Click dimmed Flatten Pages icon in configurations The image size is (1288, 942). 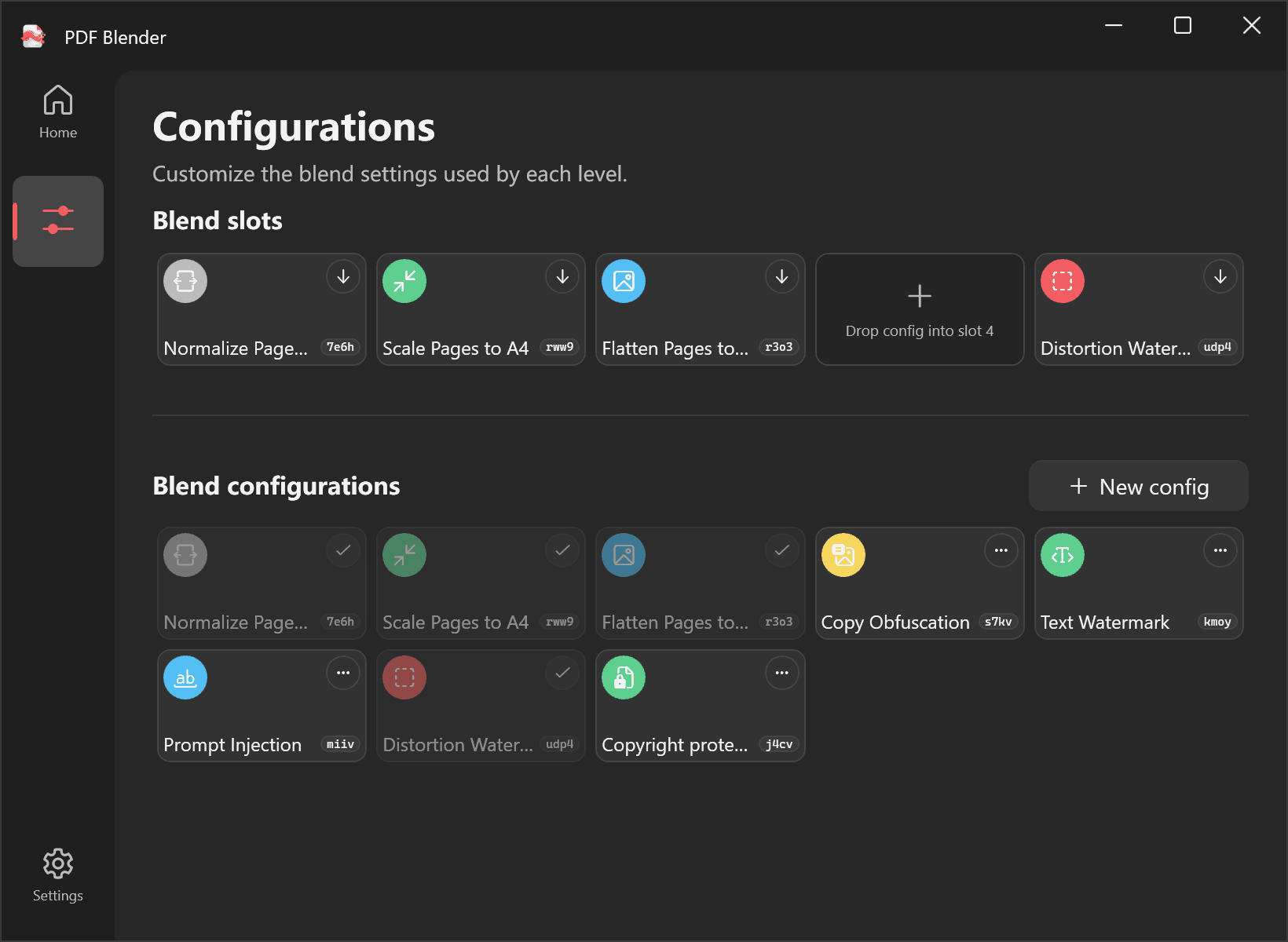pyautogui.click(x=624, y=555)
